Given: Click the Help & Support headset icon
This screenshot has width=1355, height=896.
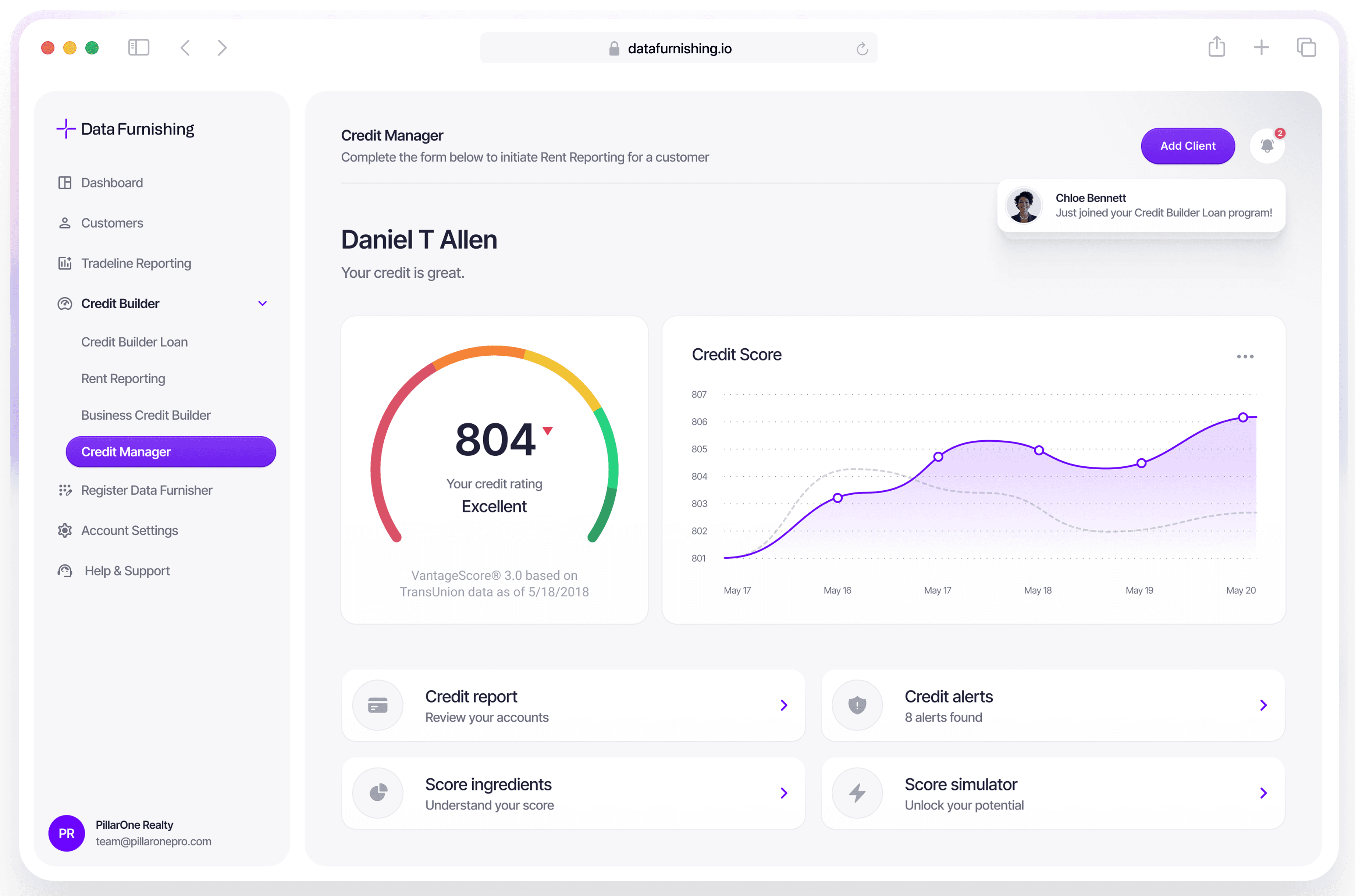Looking at the screenshot, I should point(65,570).
